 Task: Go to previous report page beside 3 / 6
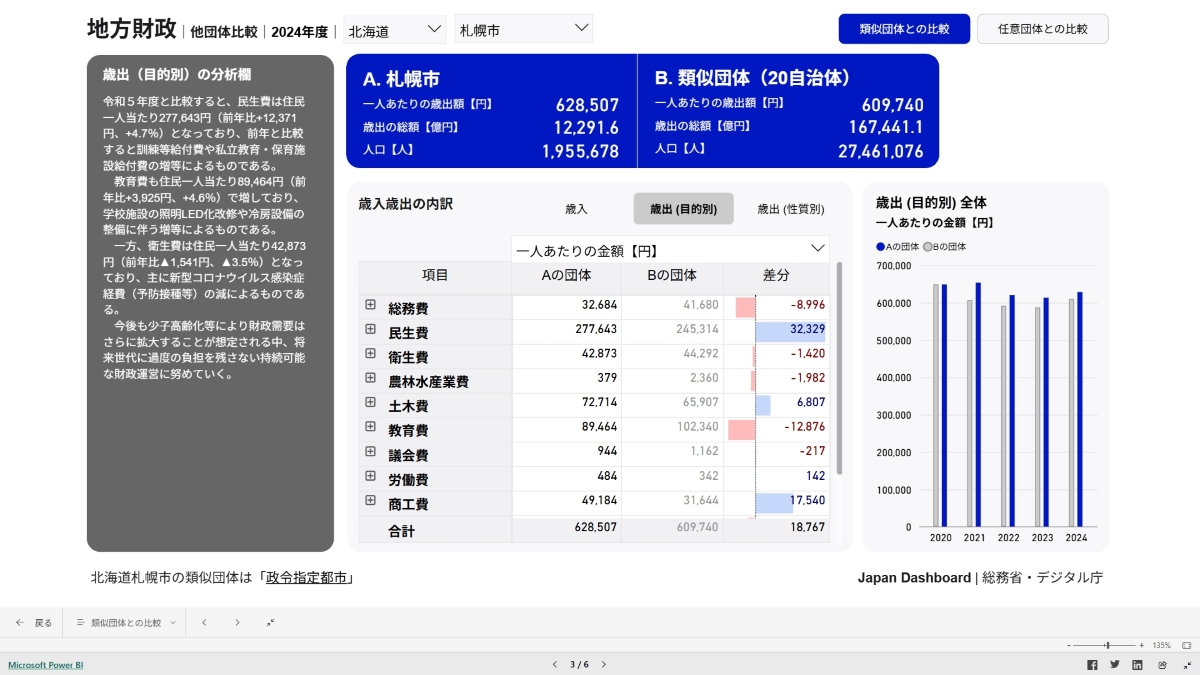coord(556,664)
